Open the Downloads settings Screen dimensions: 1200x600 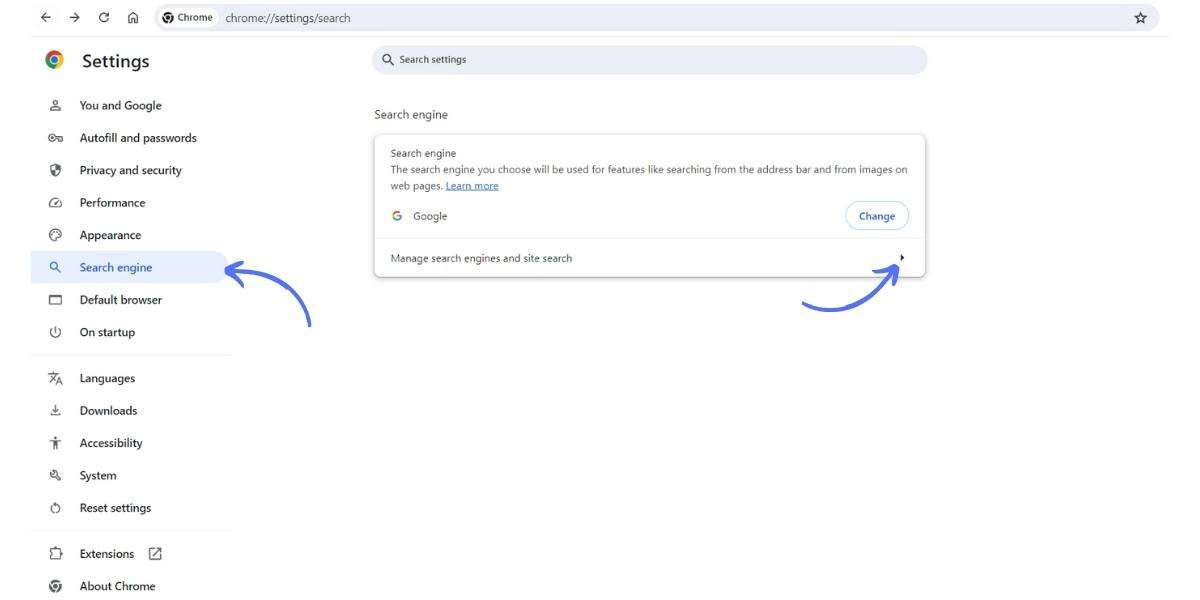pyautogui.click(x=109, y=411)
